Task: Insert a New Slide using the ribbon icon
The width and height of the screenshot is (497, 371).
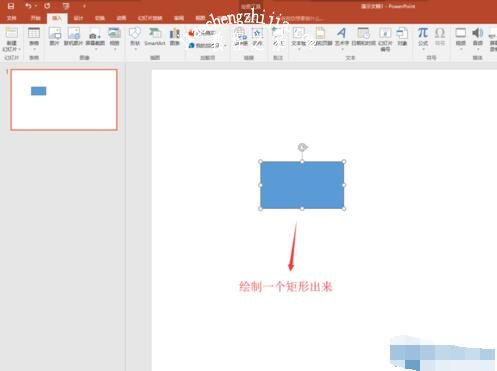Action: pyautogui.click(x=12, y=33)
